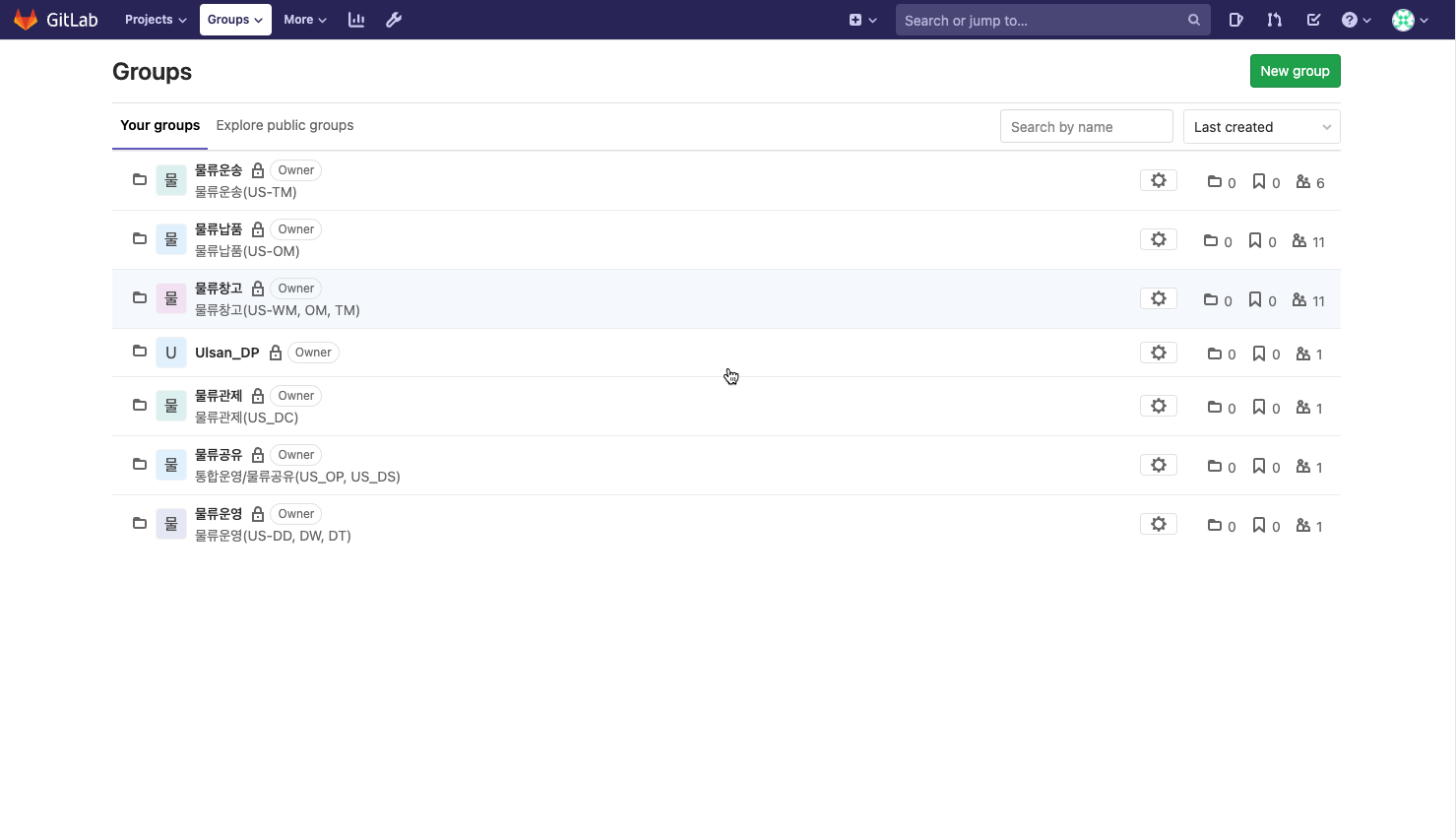Expand the More dropdown in navbar
Screen dimensions: 1456x838
304,20
